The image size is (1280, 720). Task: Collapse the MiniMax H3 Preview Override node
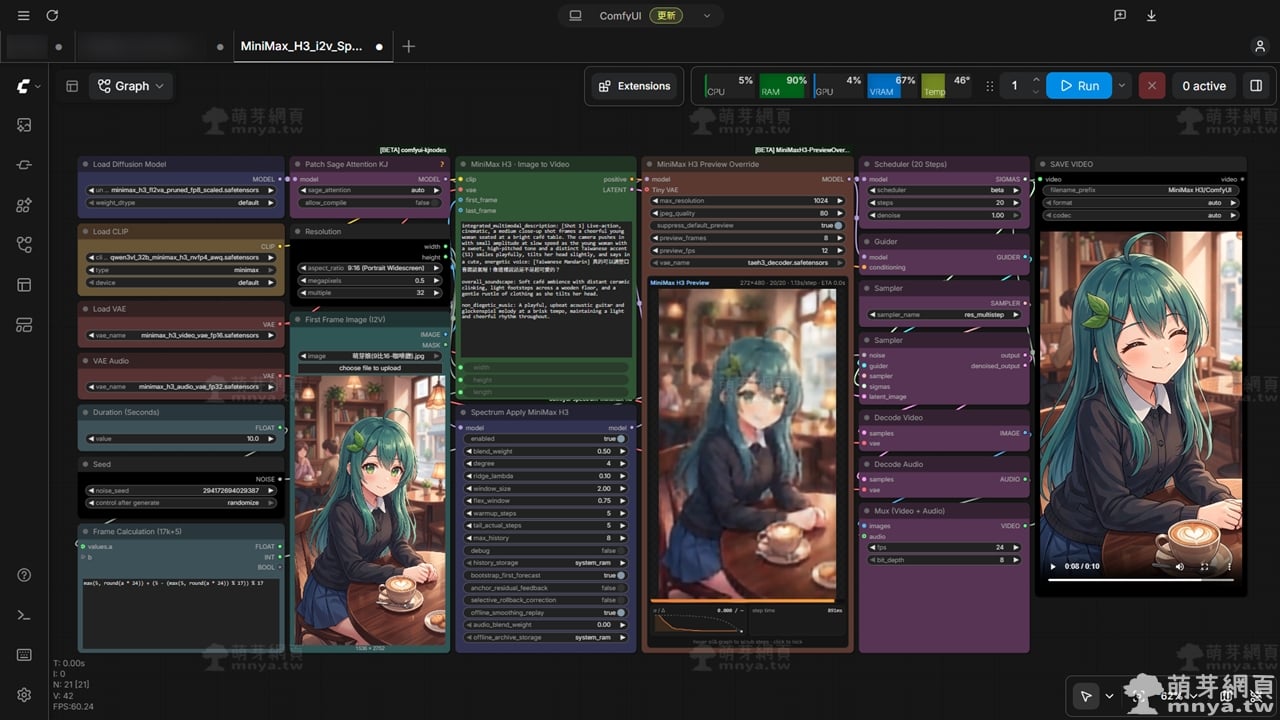(x=648, y=164)
